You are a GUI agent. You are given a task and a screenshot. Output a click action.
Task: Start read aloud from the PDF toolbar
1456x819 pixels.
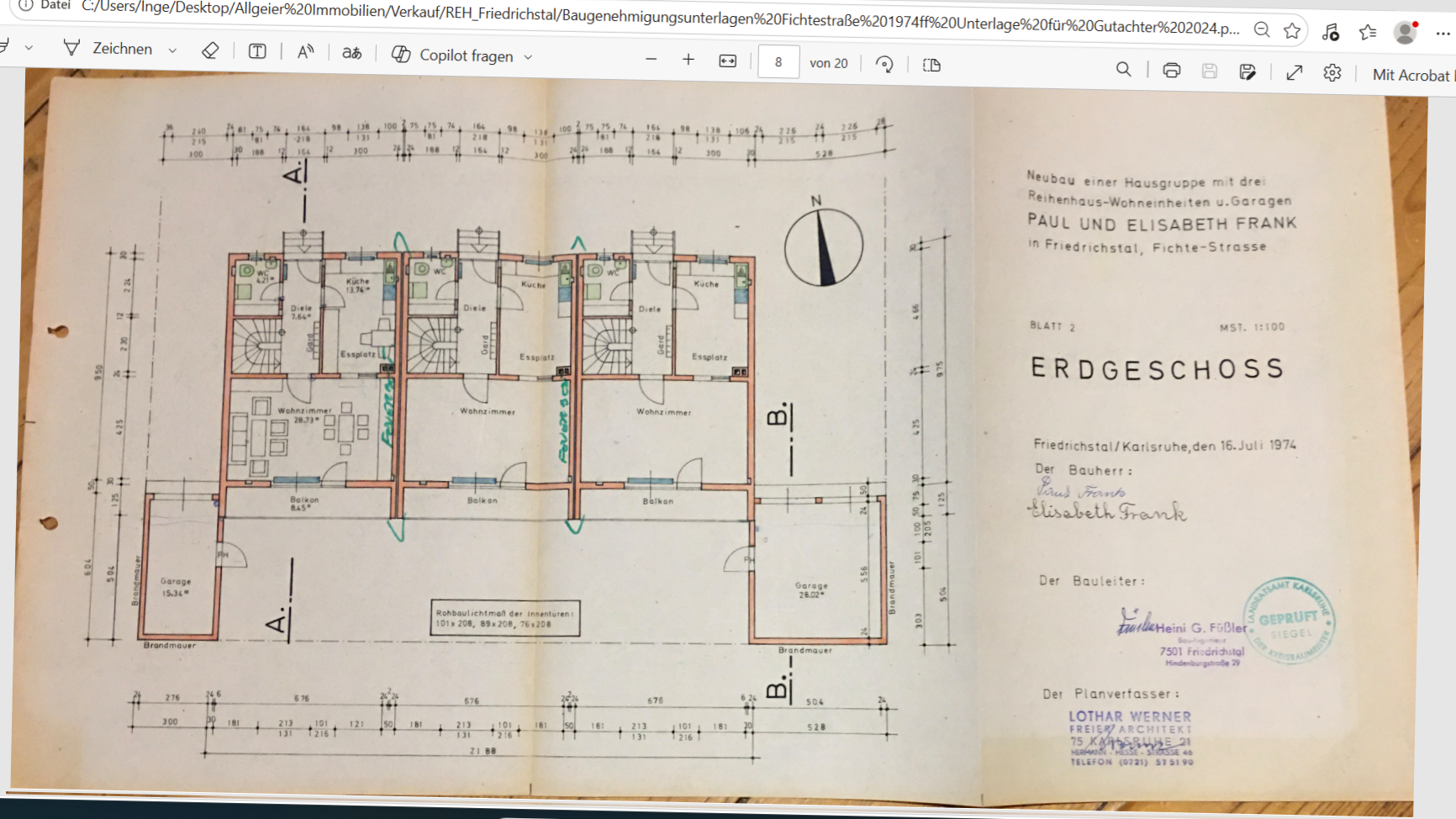click(x=305, y=52)
